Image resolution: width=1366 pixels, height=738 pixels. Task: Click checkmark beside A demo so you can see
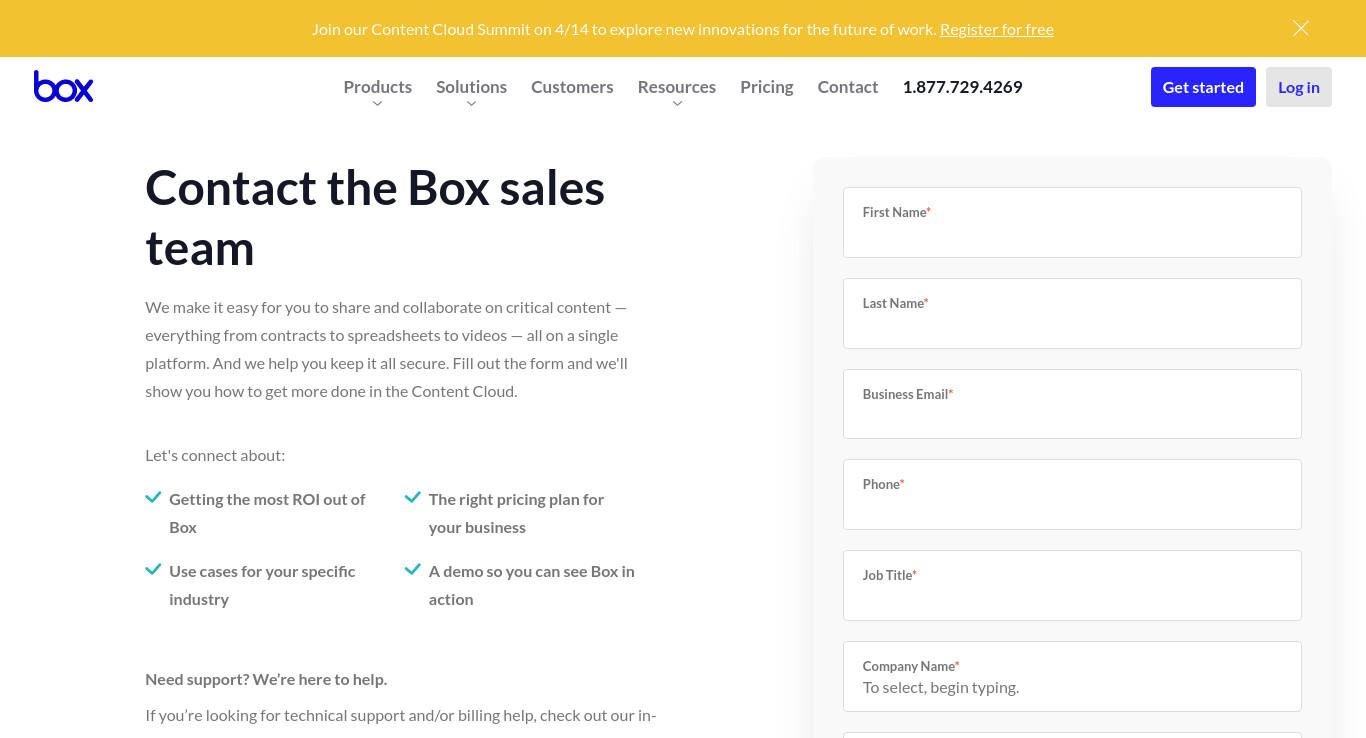412,569
